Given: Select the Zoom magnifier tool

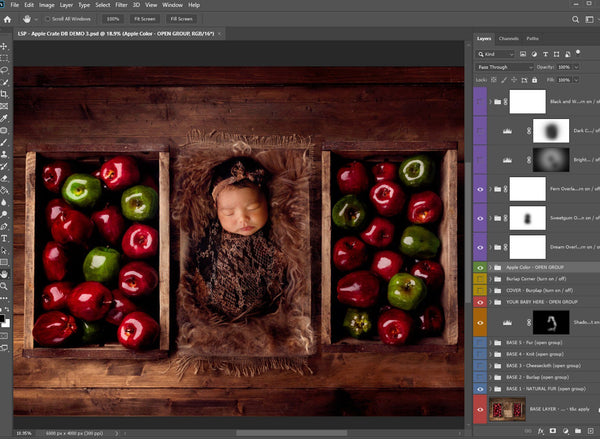Looking at the screenshot, I should [5, 285].
